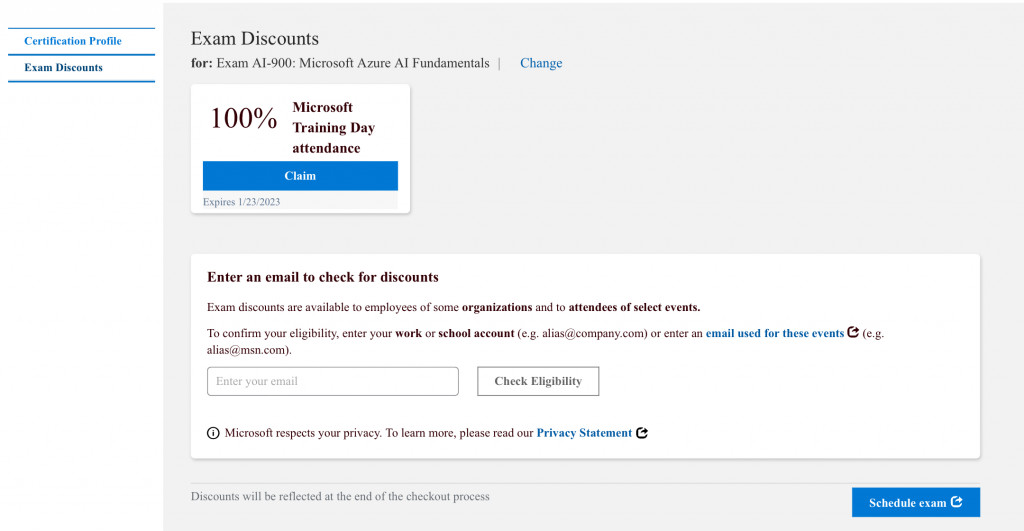Click the Exam AI-900 Azure AI Fundamentals text

click(x=353, y=63)
